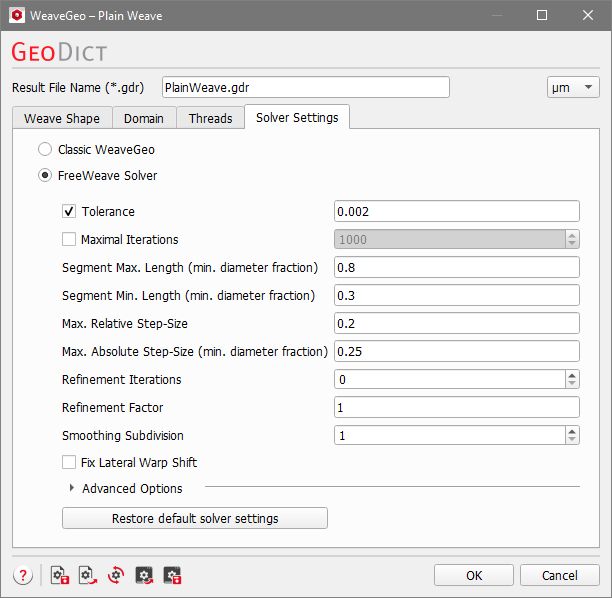
Task: Reset settings with the circular arrows gear icon
Action: 116,575
